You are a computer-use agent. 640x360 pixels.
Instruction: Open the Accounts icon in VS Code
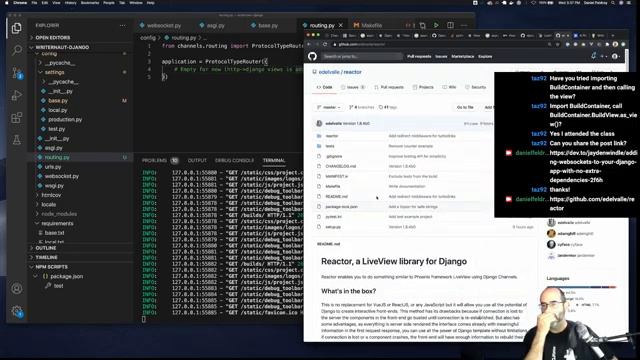point(17,288)
